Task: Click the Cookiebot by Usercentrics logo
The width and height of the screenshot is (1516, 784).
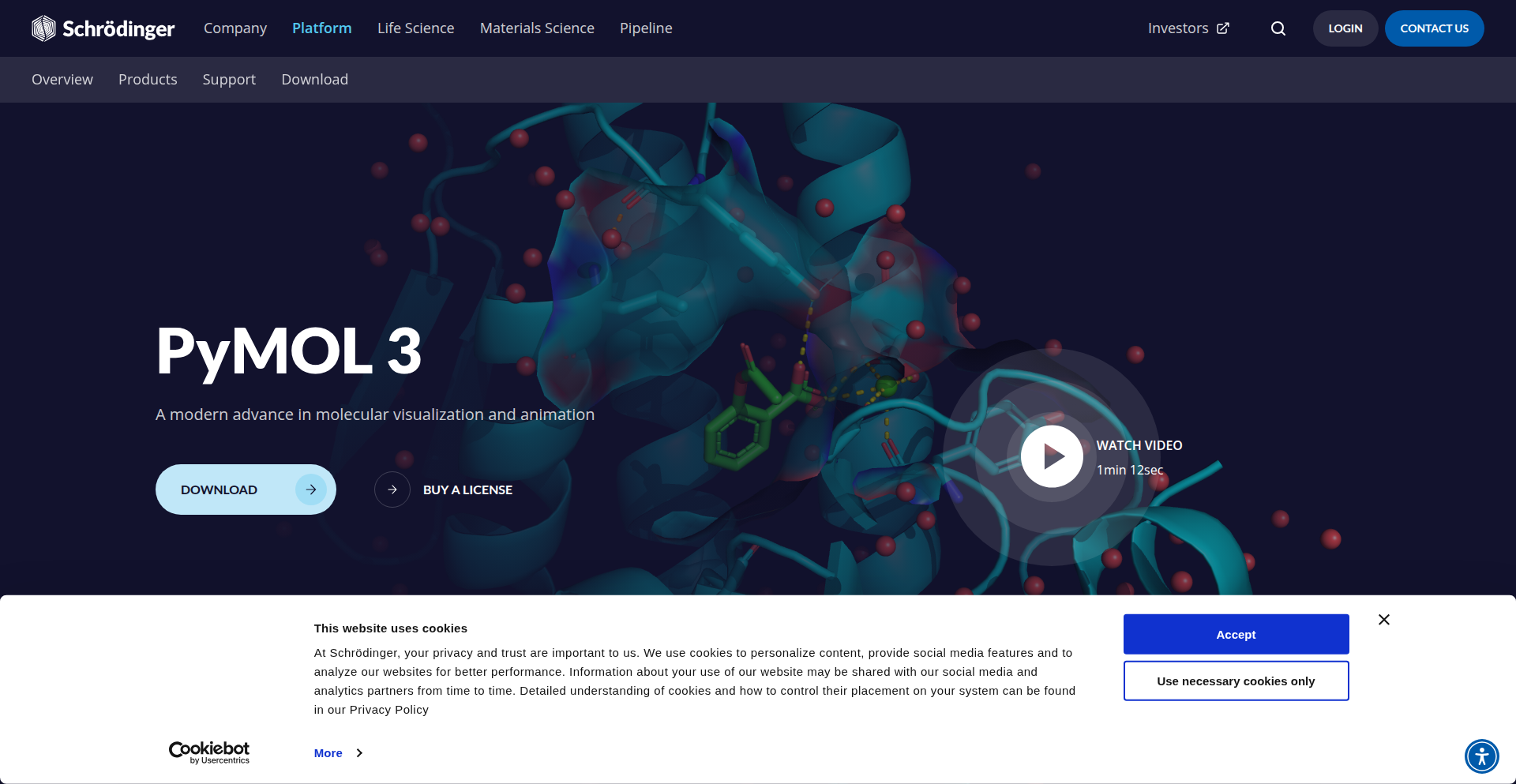Action: tap(209, 752)
